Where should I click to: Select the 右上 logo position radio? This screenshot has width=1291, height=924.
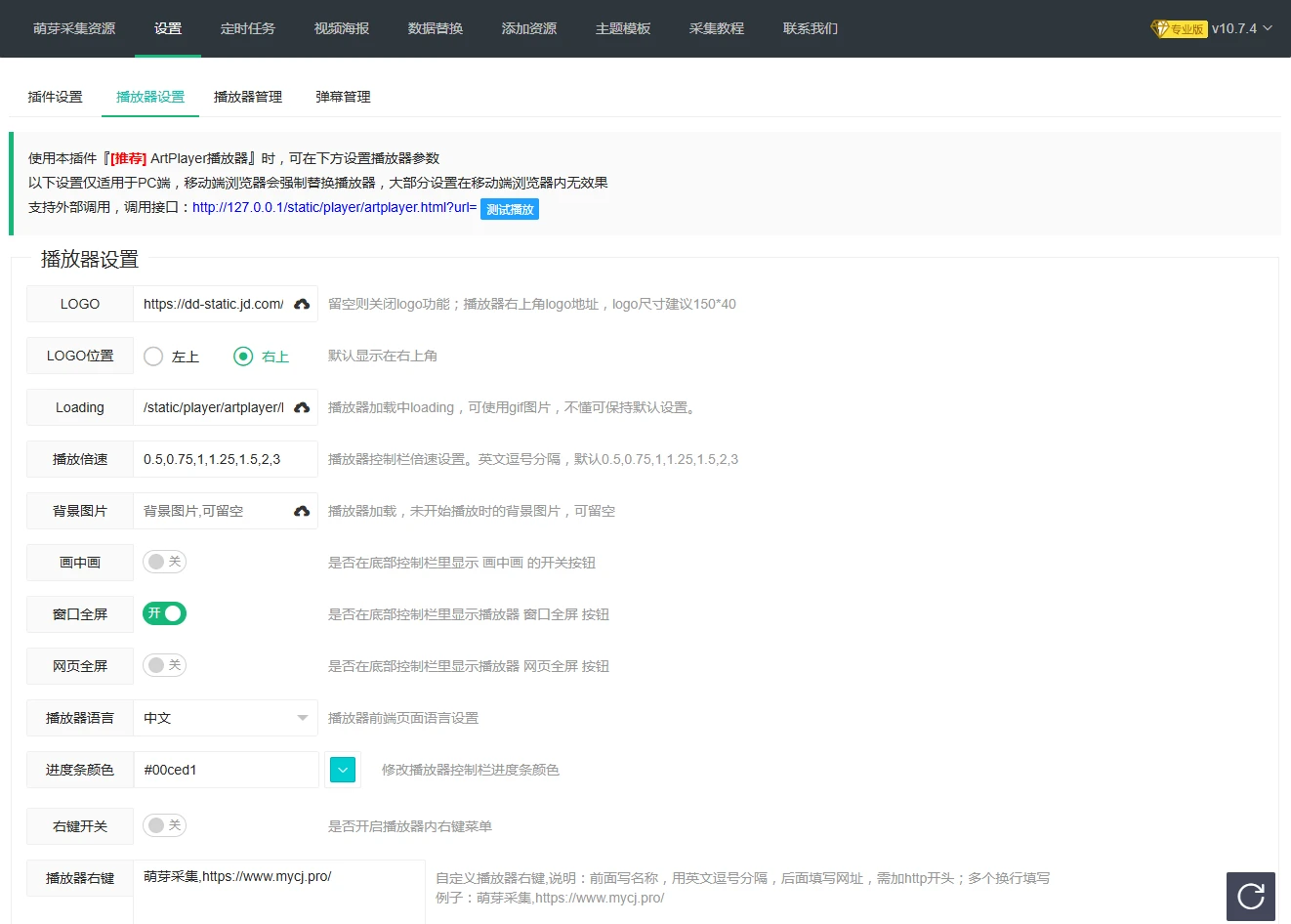coord(243,357)
